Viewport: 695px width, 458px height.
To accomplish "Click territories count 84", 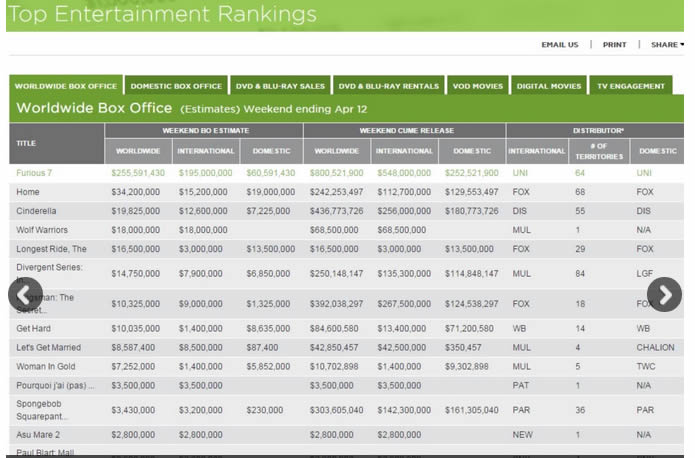I will point(580,274).
